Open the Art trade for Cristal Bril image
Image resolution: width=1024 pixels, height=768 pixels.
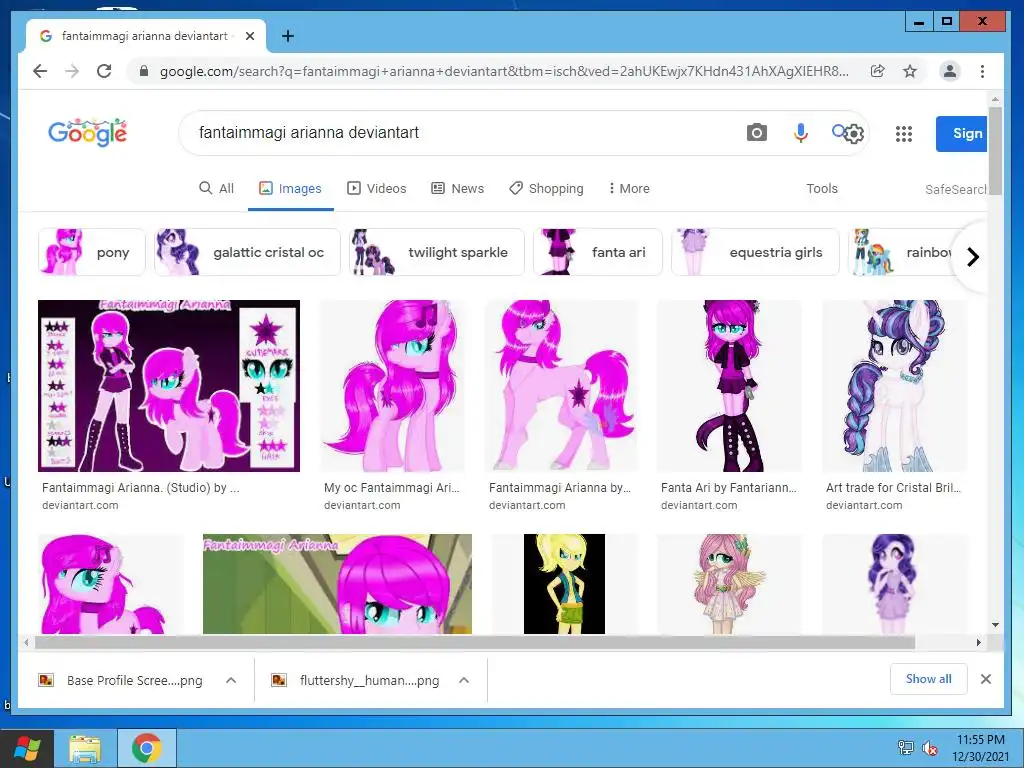click(895, 385)
